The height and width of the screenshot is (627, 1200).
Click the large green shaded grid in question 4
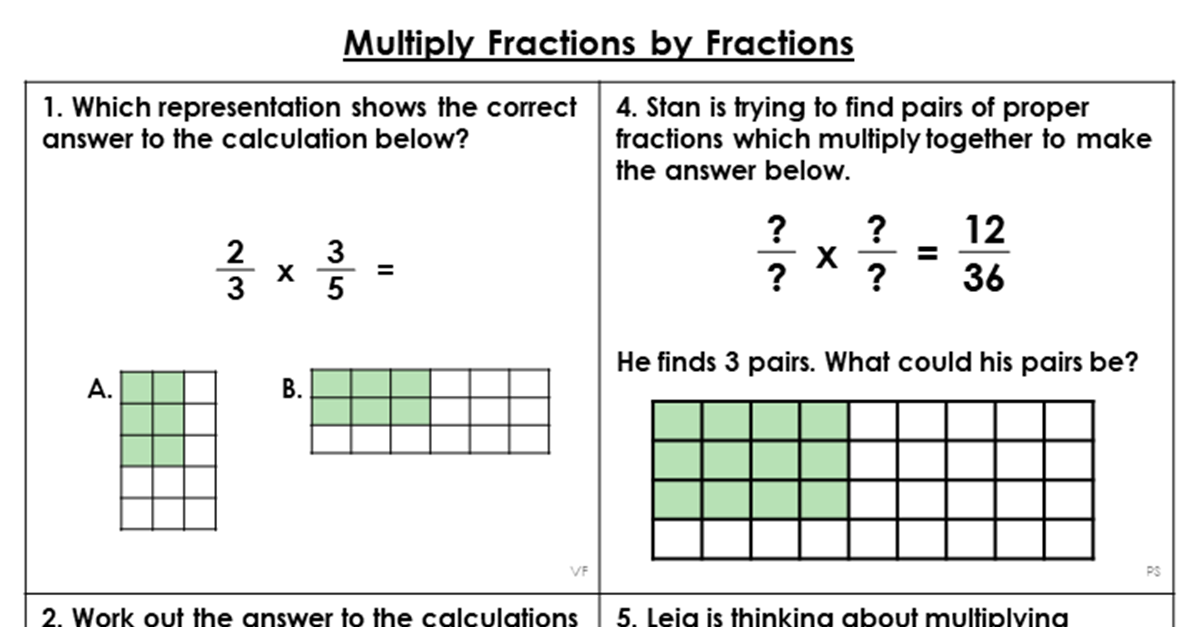click(750, 460)
